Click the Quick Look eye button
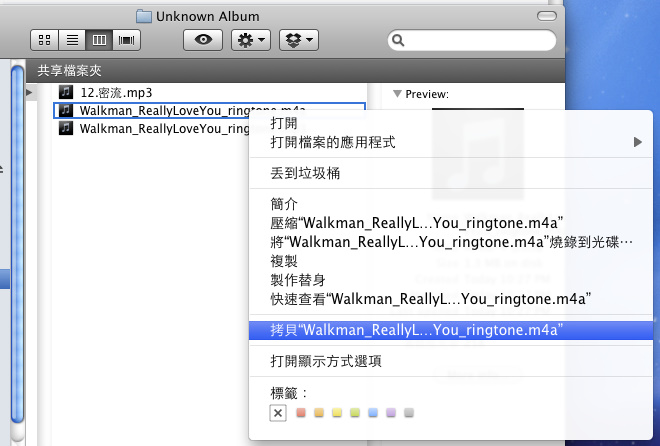 (203, 40)
